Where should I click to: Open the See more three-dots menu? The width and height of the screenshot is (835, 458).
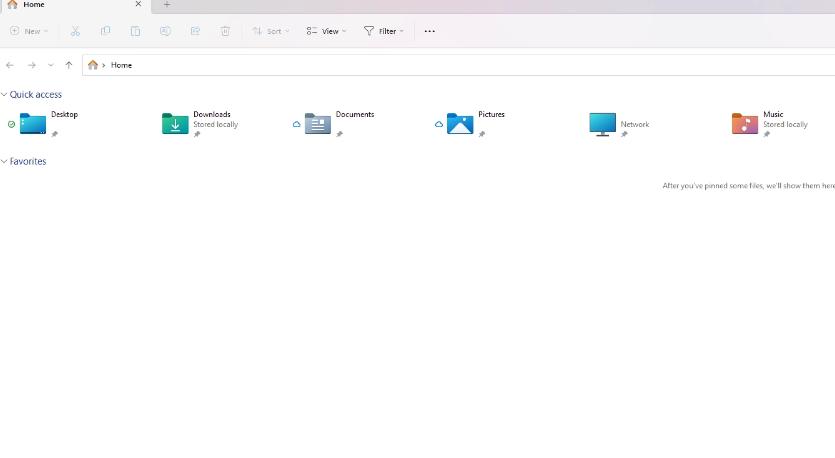pyautogui.click(x=429, y=31)
